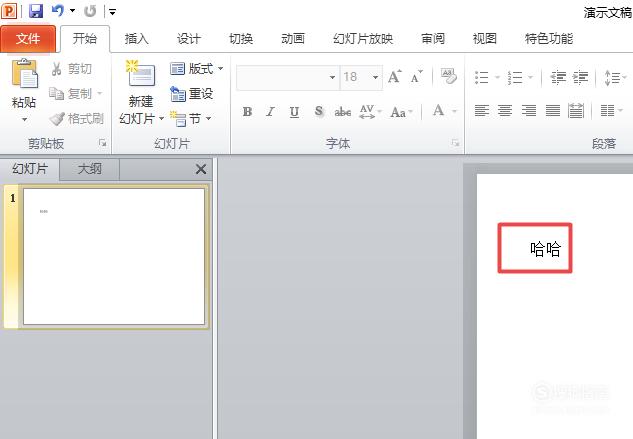Open the line spacing menu

[x=615, y=77]
